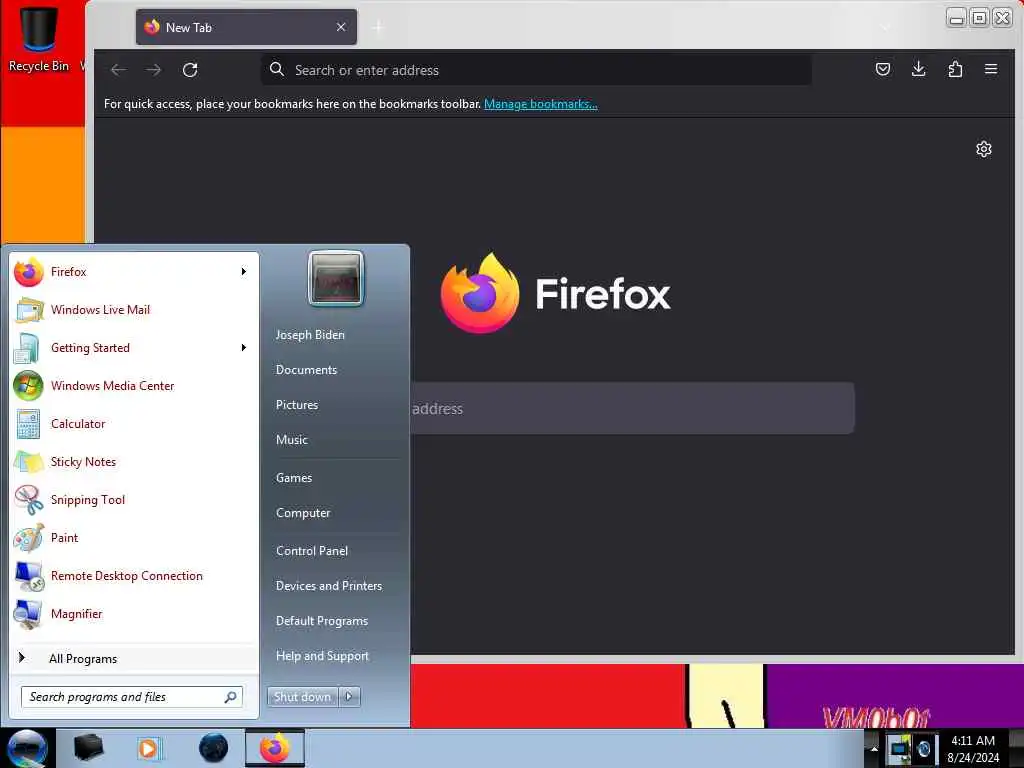Click the All Programs label
1024x768 pixels.
point(83,659)
